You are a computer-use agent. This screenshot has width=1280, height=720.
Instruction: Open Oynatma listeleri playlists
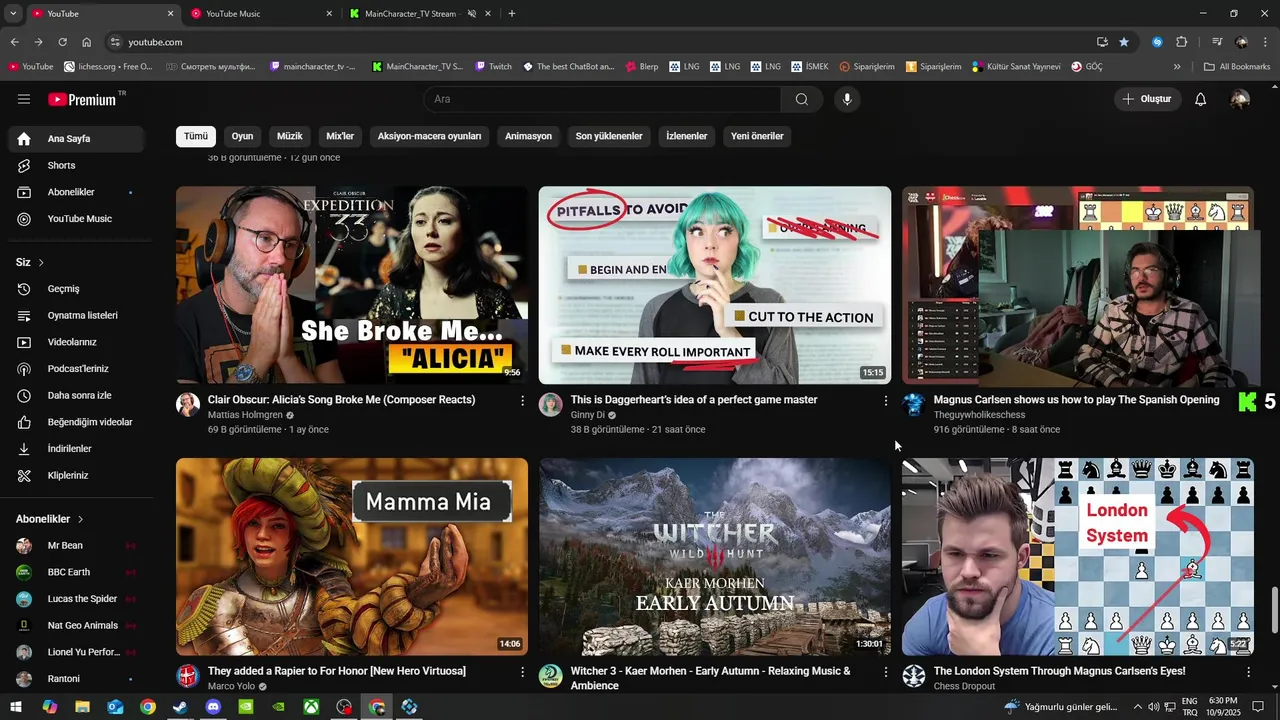coord(76,315)
